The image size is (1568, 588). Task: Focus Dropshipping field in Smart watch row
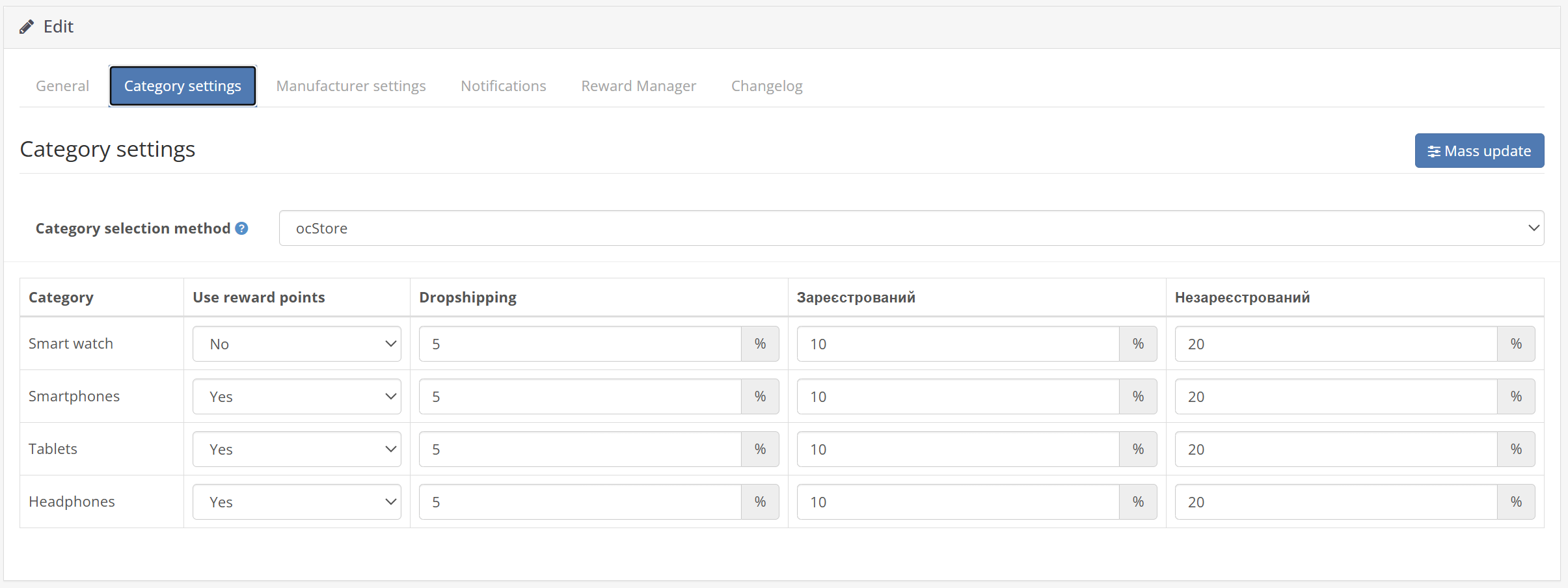[x=580, y=344]
